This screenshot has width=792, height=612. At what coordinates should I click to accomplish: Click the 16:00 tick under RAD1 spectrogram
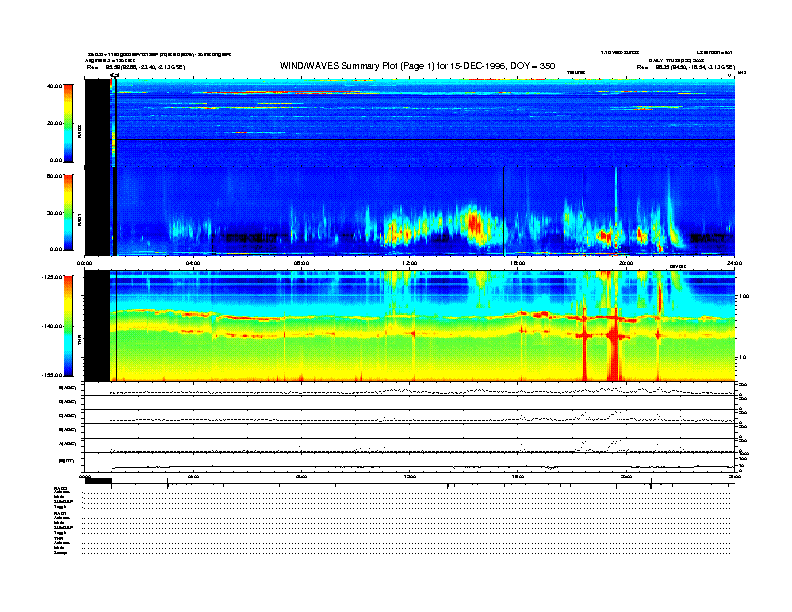[x=518, y=263]
